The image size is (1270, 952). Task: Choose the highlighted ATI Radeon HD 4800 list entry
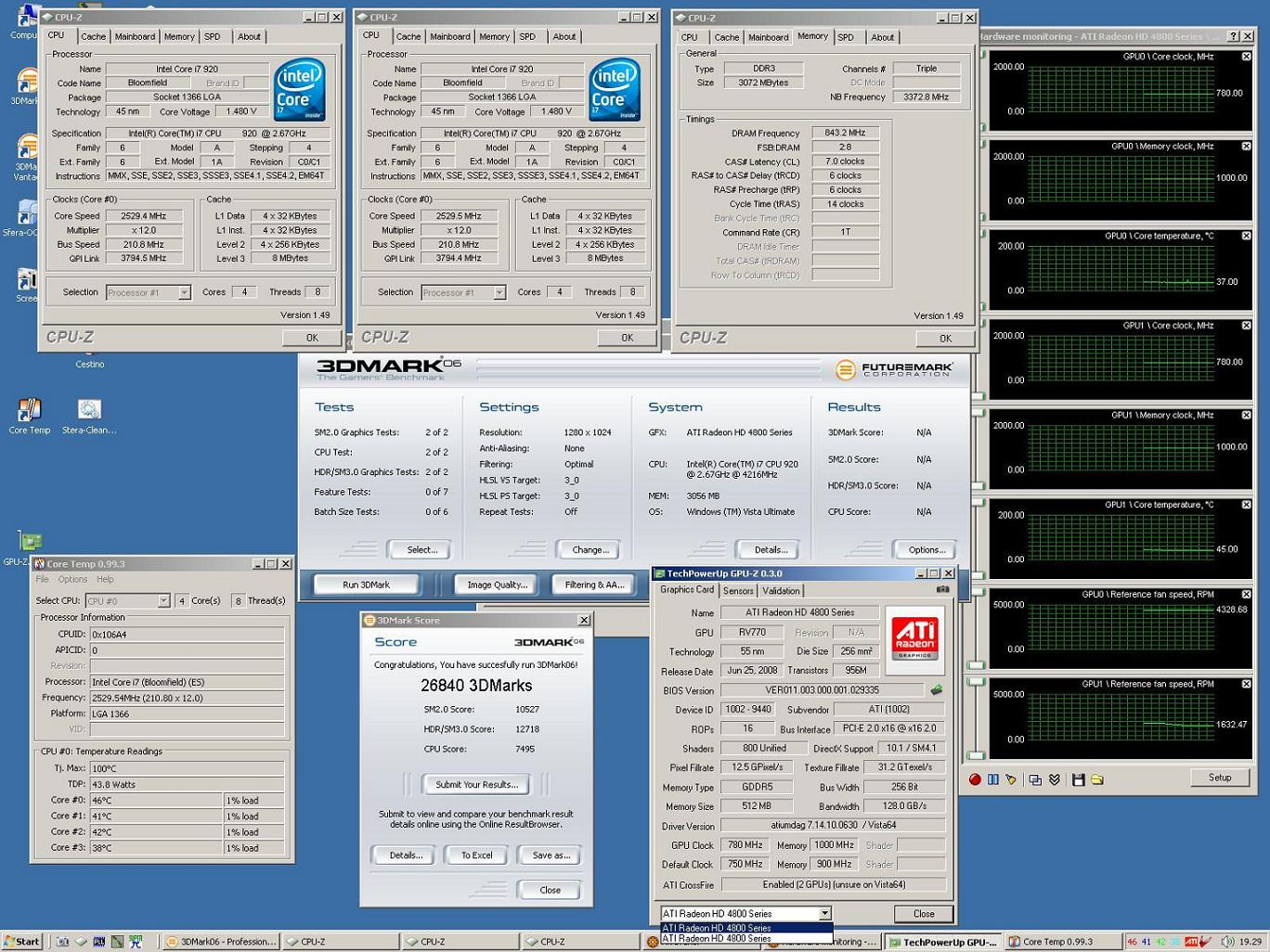tap(746, 928)
